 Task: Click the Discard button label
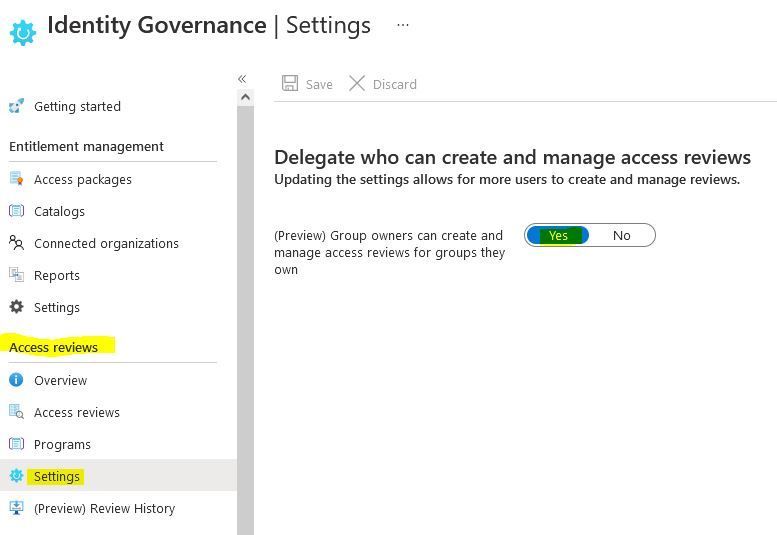394,85
